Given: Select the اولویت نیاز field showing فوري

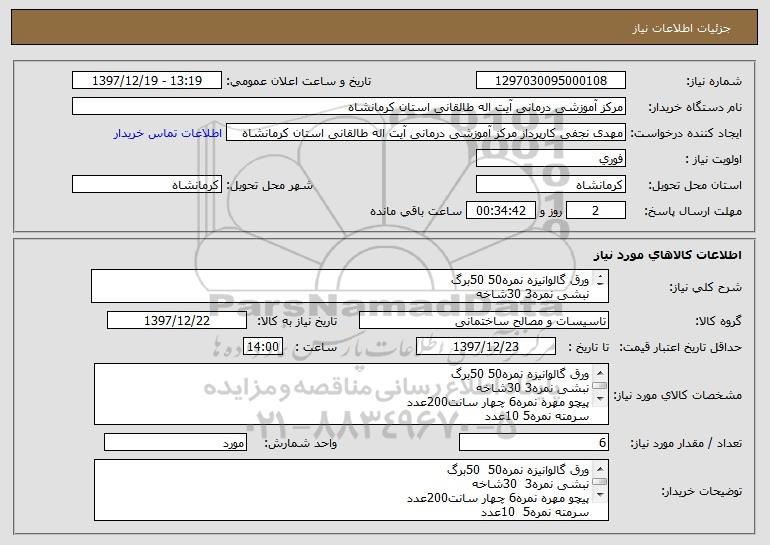Looking at the screenshot, I should tap(550, 159).
